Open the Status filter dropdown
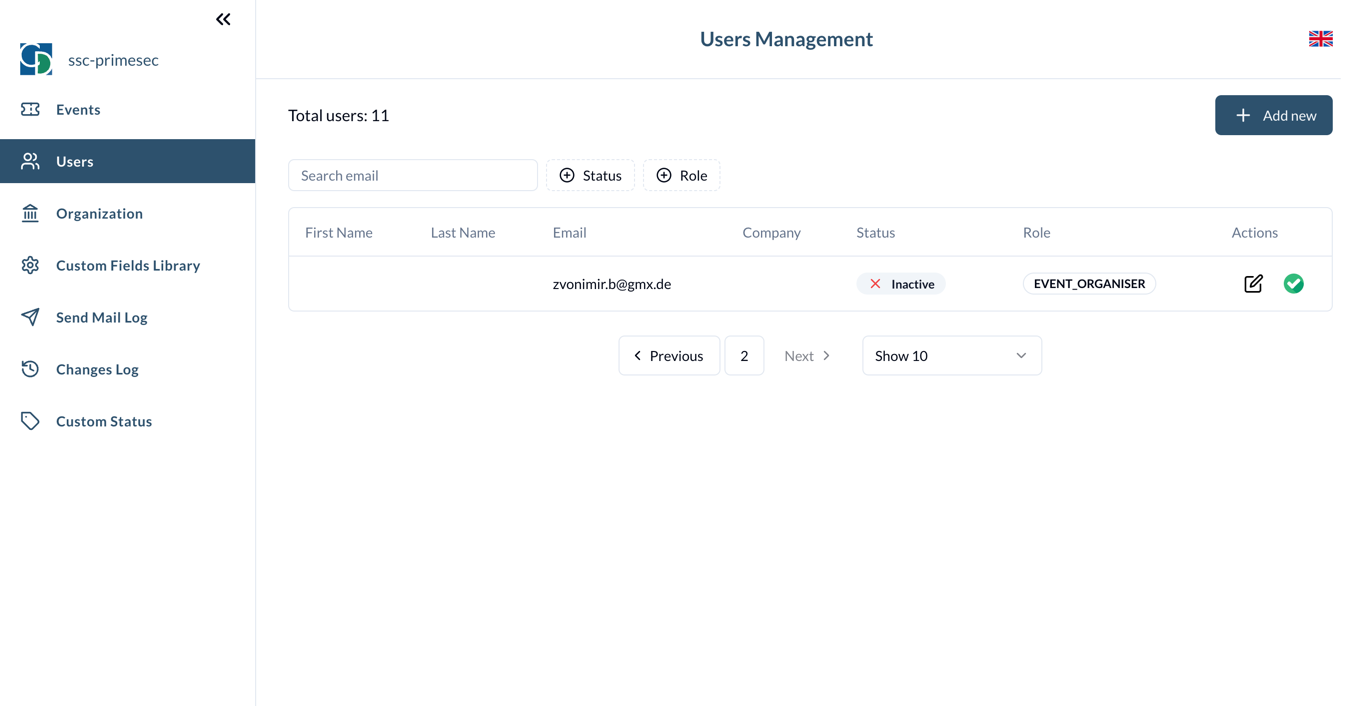 click(590, 175)
